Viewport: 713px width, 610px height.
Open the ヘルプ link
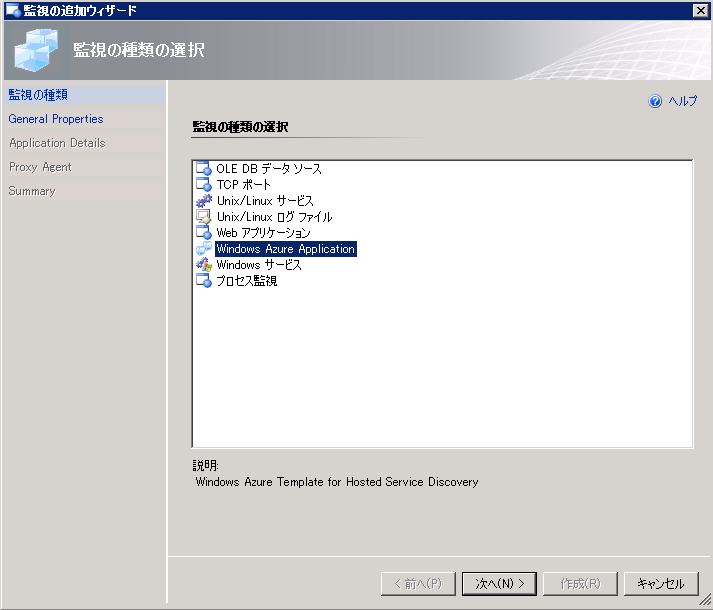point(682,101)
